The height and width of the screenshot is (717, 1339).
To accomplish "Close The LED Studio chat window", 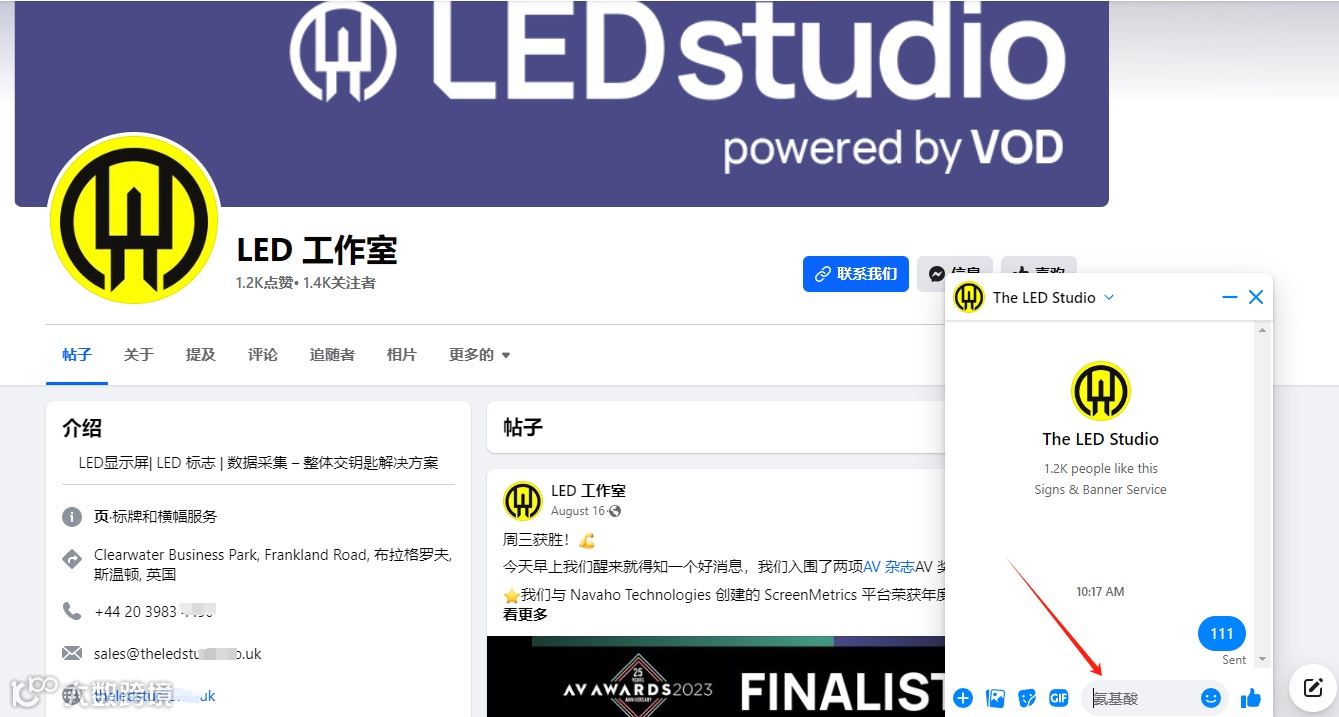I will pyautogui.click(x=1256, y=297).
